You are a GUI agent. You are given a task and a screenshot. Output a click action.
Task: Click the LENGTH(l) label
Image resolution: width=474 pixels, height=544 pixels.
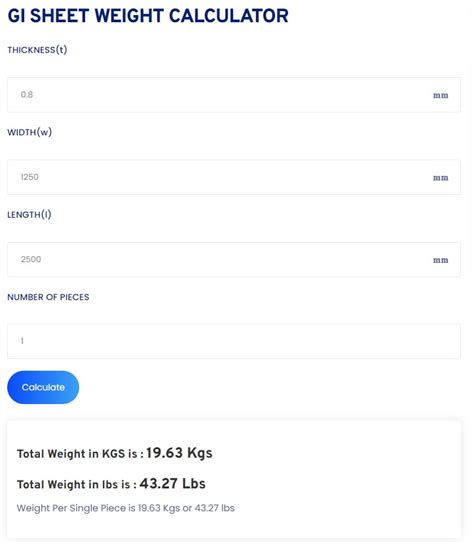29,215
